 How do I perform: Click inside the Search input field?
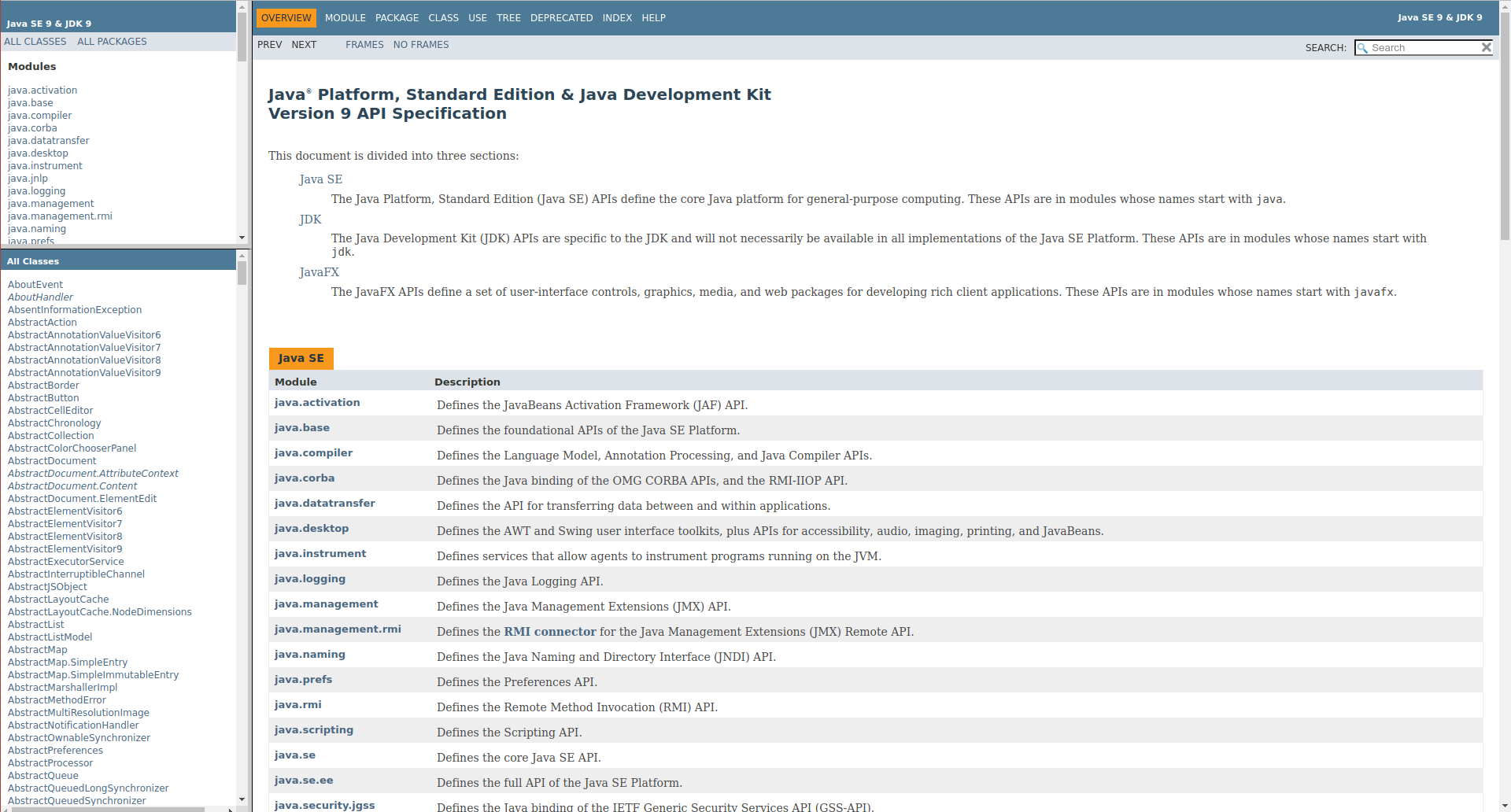(1423, 48)
